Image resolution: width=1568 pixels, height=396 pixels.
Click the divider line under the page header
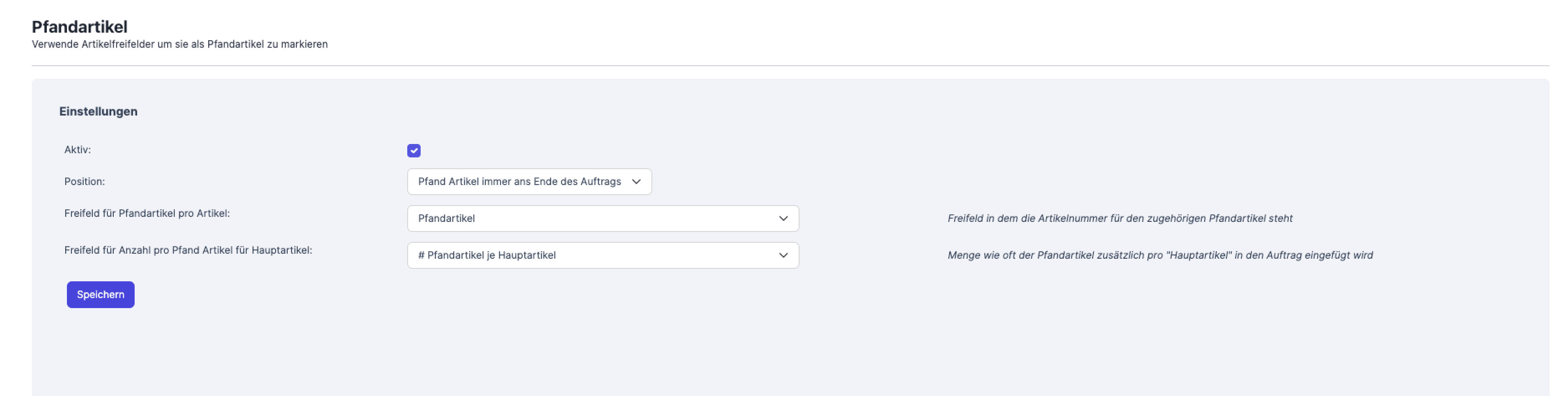(790, 66)
